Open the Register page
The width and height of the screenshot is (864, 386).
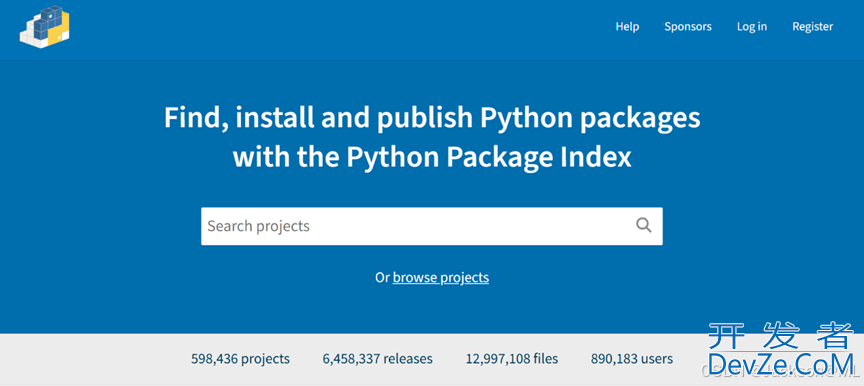[x=812, y=26]
